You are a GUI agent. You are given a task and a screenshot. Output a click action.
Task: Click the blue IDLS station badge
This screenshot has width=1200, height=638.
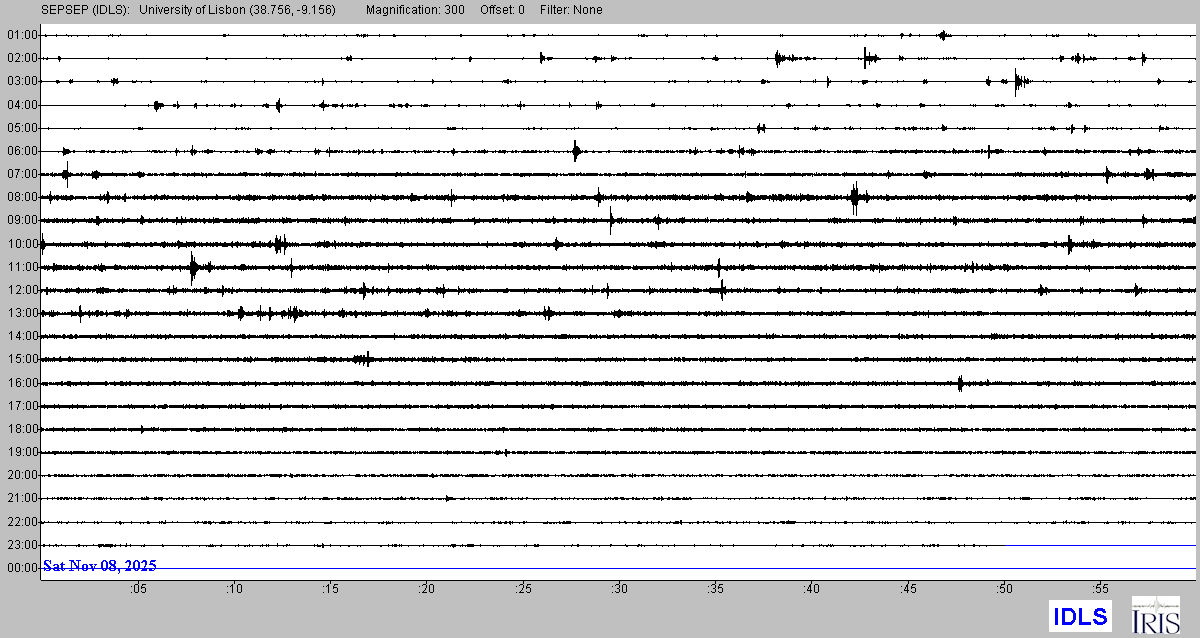1081,615
